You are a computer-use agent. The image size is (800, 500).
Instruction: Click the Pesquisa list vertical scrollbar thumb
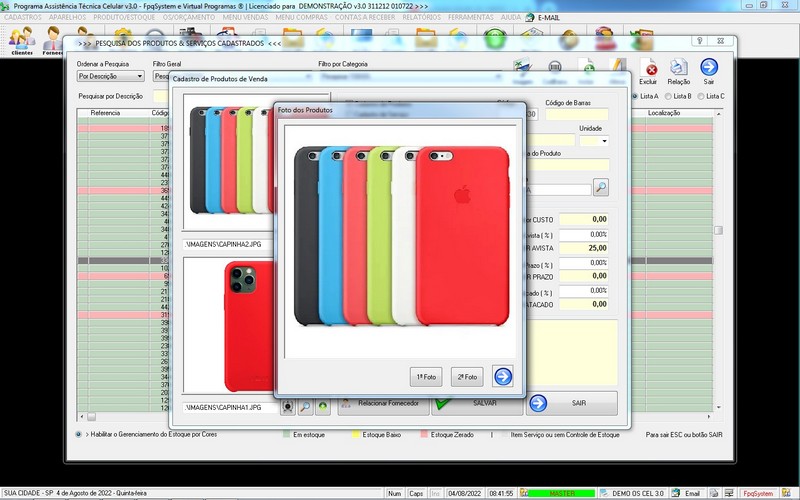[x=718, y=231]
